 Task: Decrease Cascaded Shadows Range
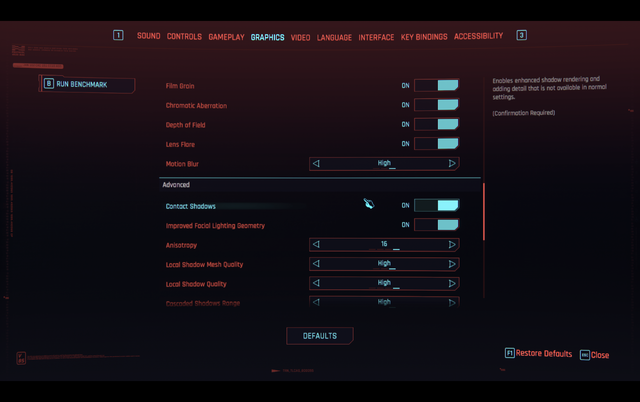316,302
